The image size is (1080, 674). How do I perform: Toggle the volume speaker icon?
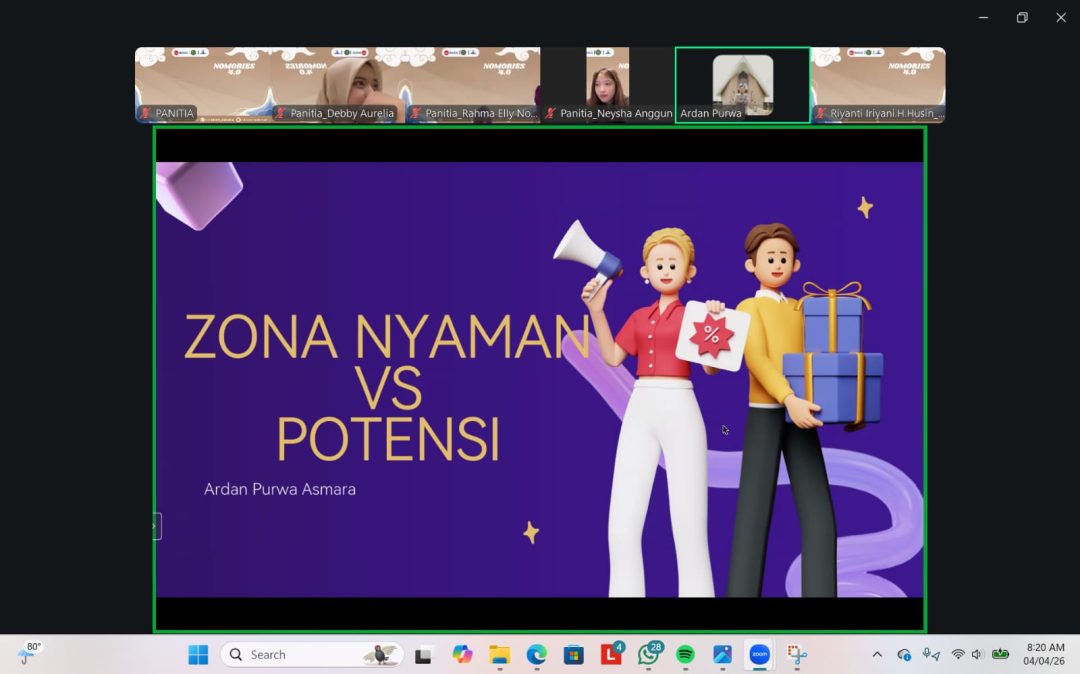pyautogui.click(x=978, y=655)
